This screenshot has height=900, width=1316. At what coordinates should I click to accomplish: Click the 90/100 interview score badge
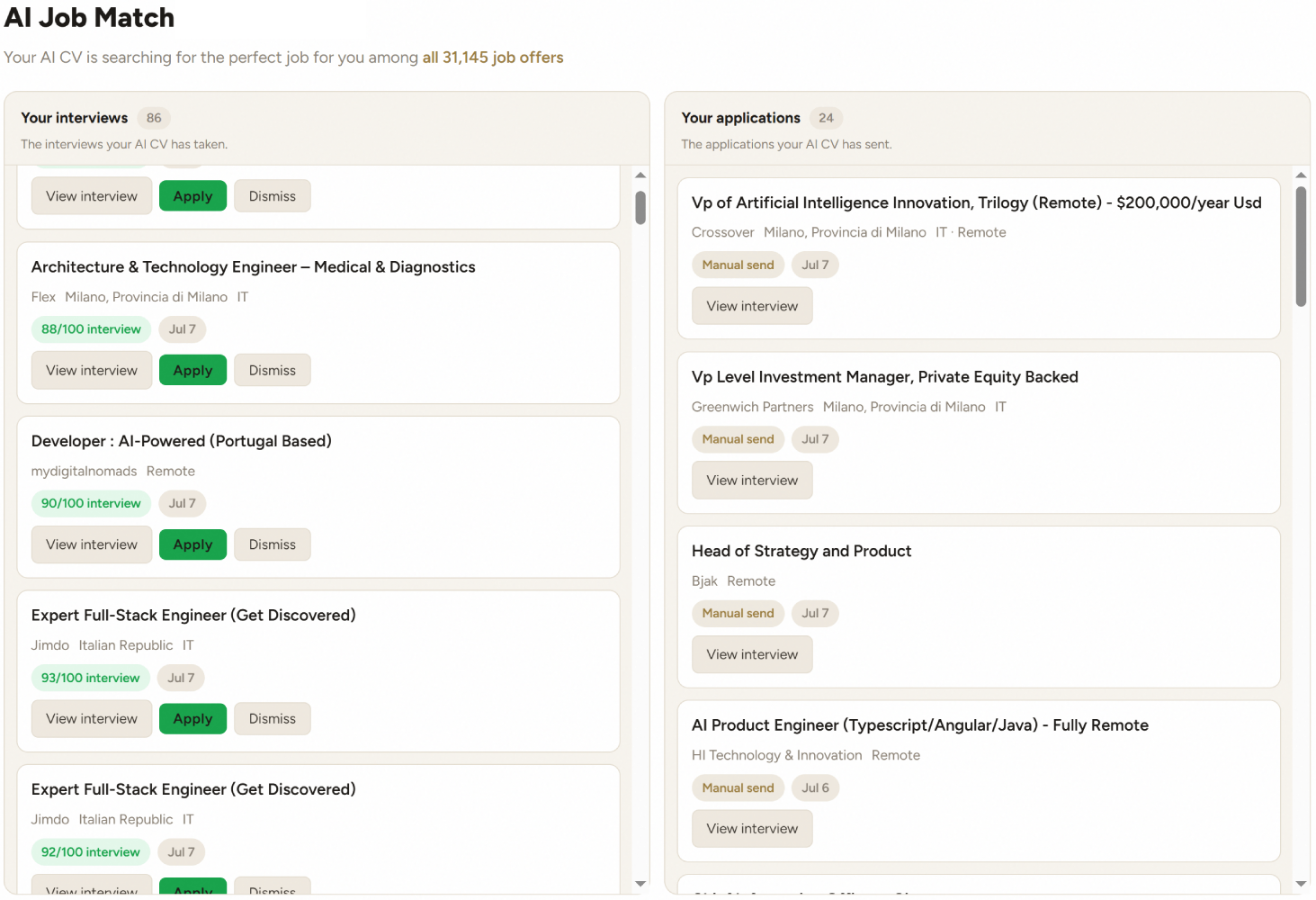point(91,503)
